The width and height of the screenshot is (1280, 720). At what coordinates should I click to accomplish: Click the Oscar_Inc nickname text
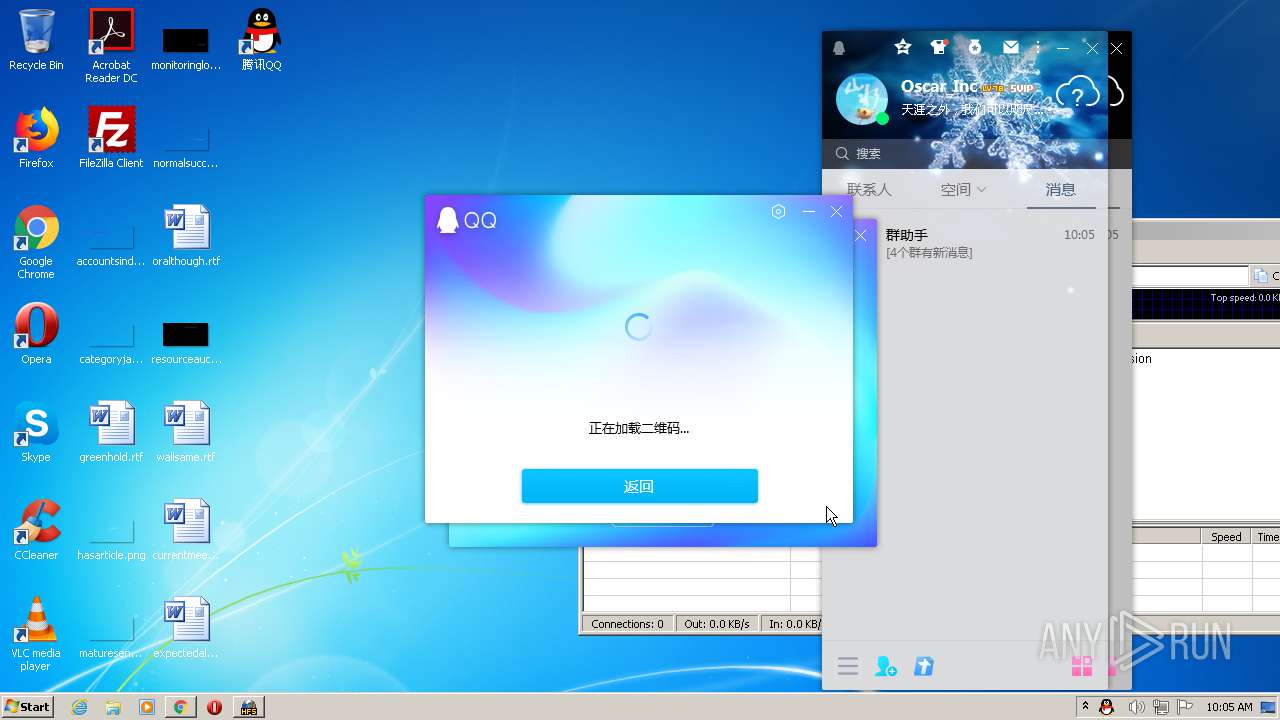(939, 87)
